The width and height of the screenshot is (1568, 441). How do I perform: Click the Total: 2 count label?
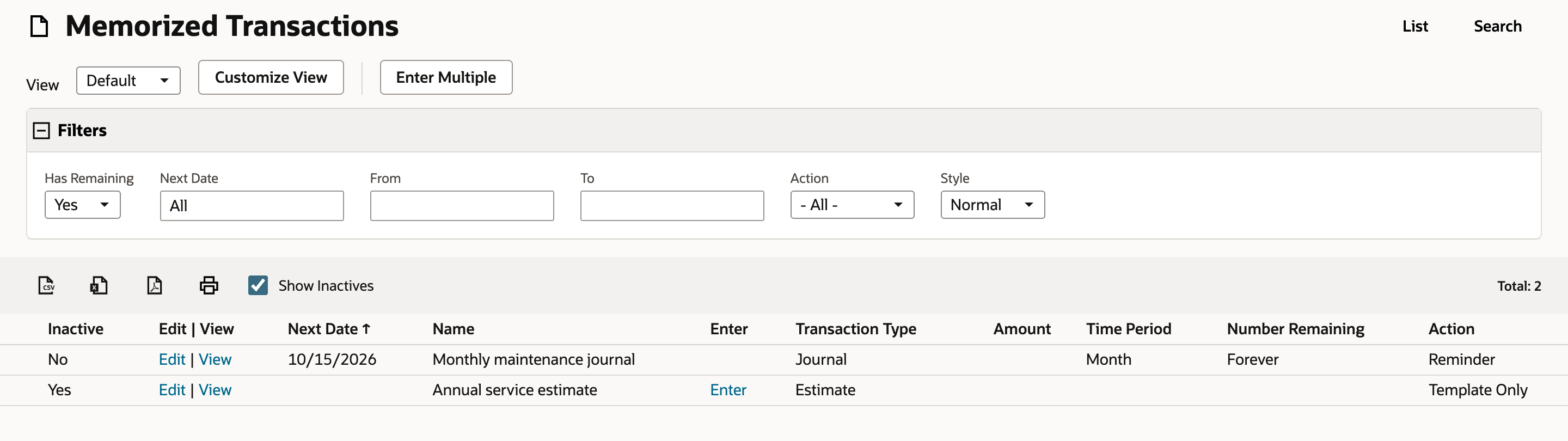(1518, 286)
